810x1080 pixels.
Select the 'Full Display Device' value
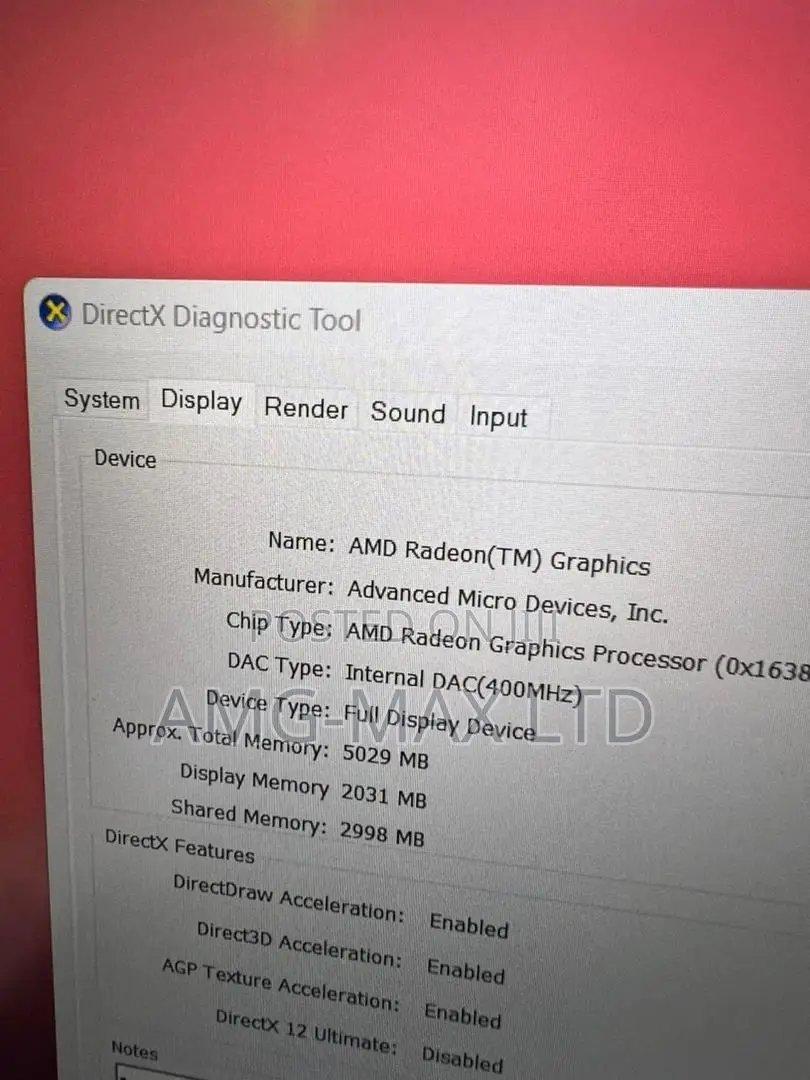439,721
